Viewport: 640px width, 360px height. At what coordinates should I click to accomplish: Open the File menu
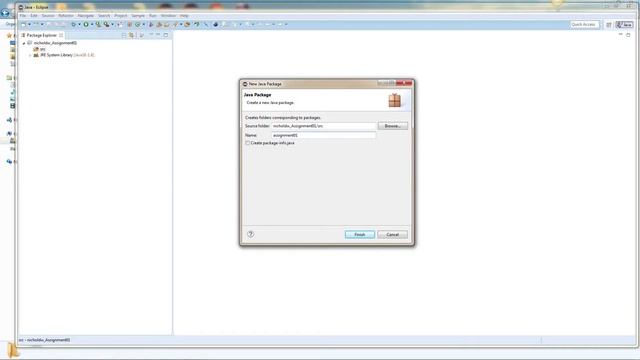pos(23,16)
